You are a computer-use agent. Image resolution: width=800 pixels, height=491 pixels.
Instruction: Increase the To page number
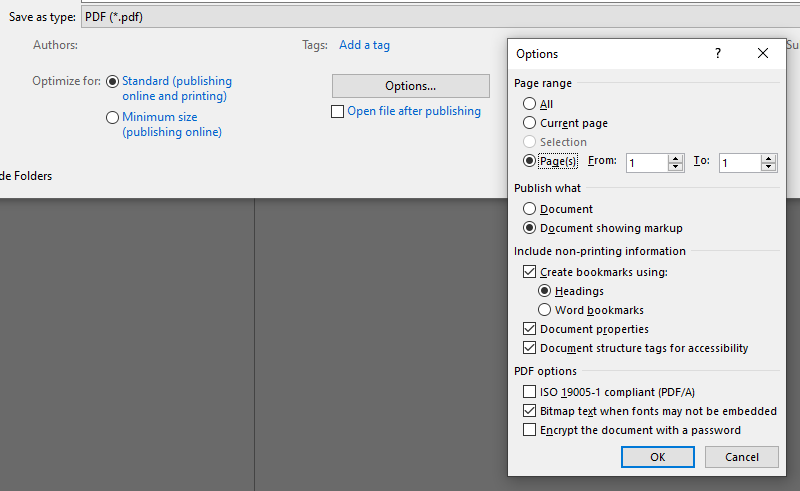point(768,158)
